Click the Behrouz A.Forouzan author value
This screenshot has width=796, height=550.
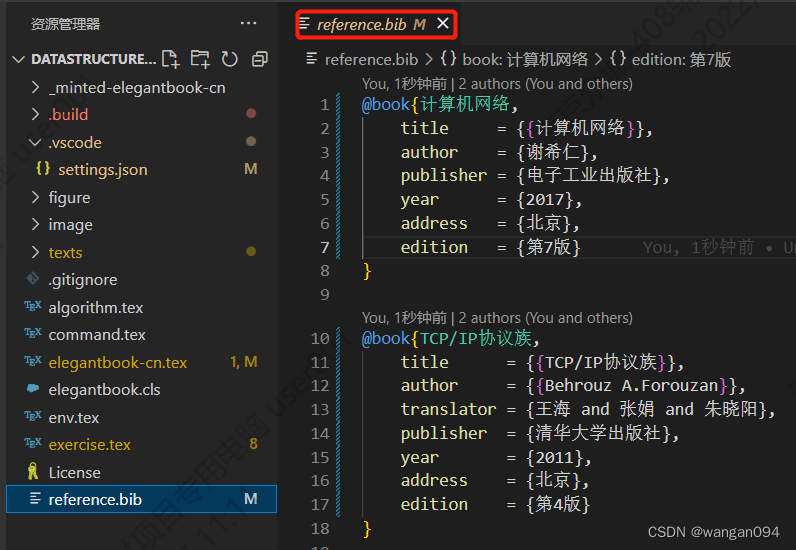click(x=632, y=385)
